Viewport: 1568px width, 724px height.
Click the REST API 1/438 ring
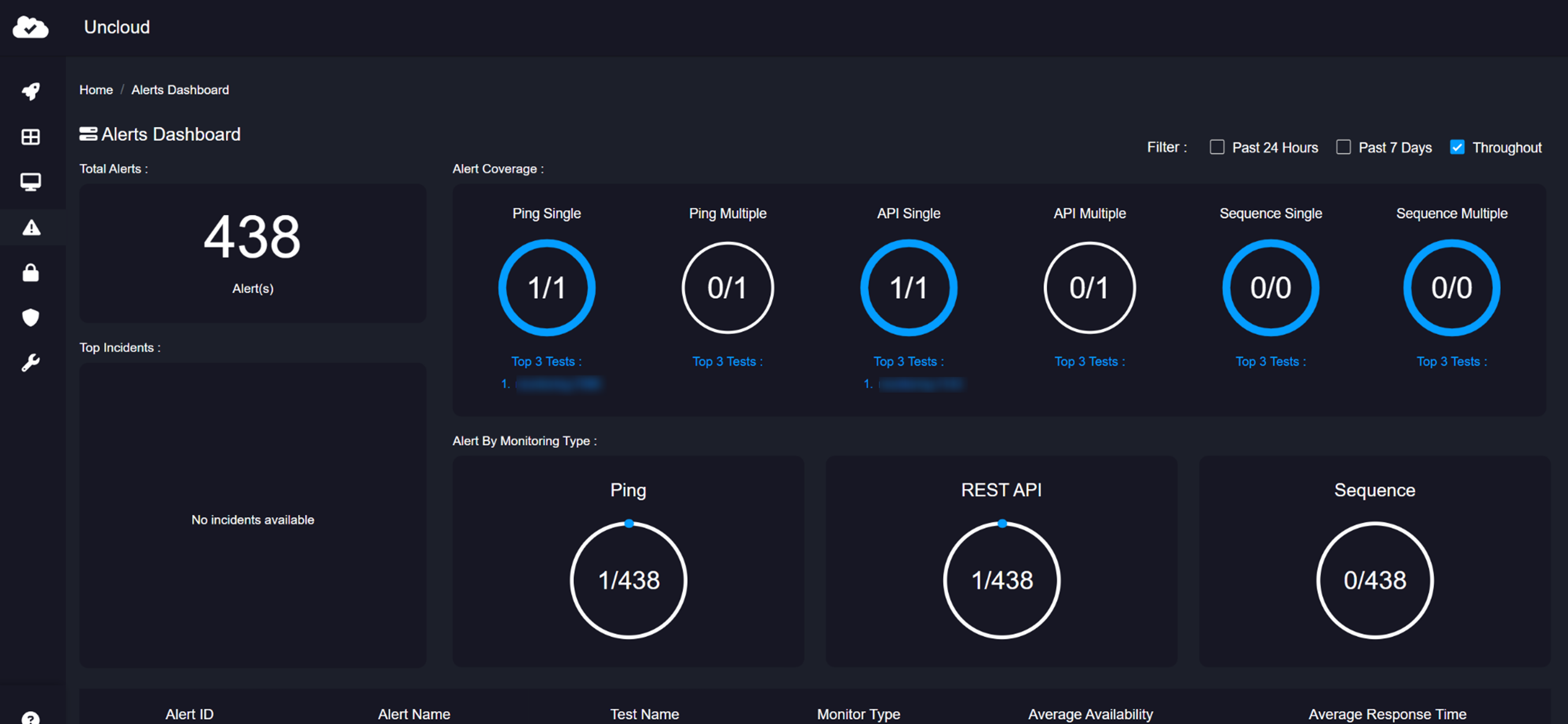[x=1002, y=581]
